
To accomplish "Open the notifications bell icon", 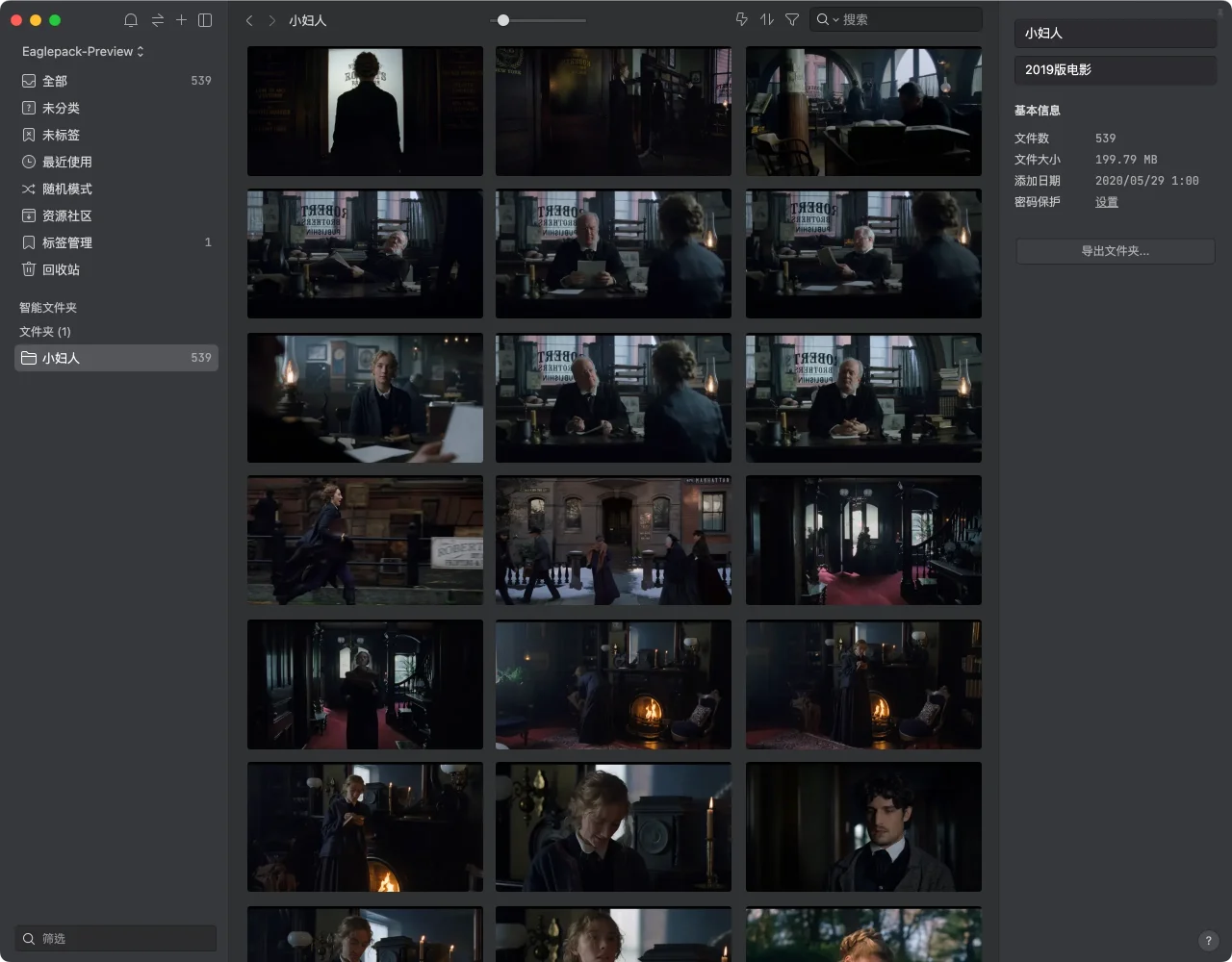I will click(131, 20).
